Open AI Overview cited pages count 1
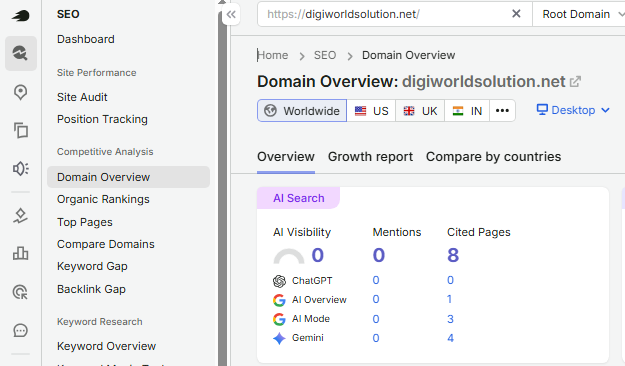Screen dimensions: 625x366 (x=450, y=299)
